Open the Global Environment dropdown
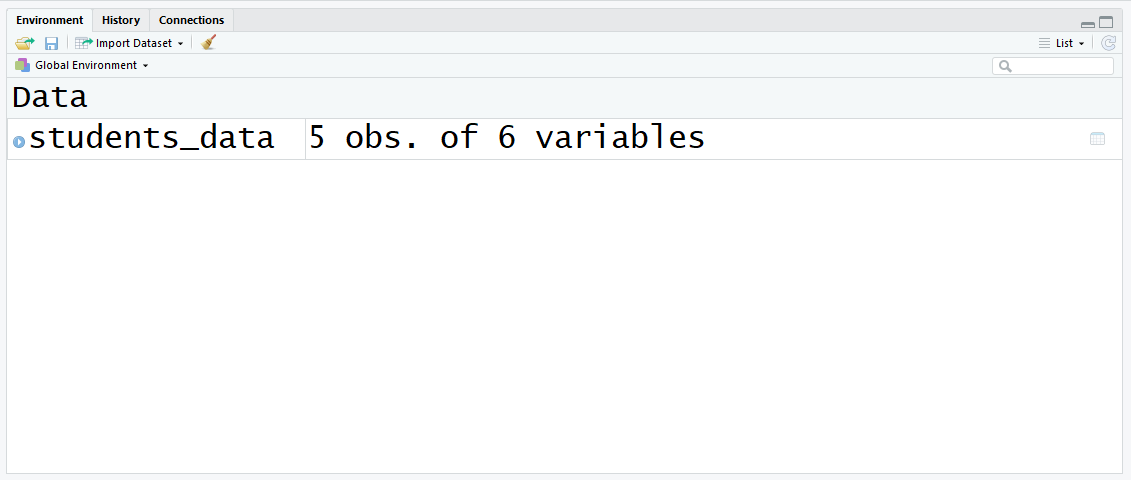 82,65
